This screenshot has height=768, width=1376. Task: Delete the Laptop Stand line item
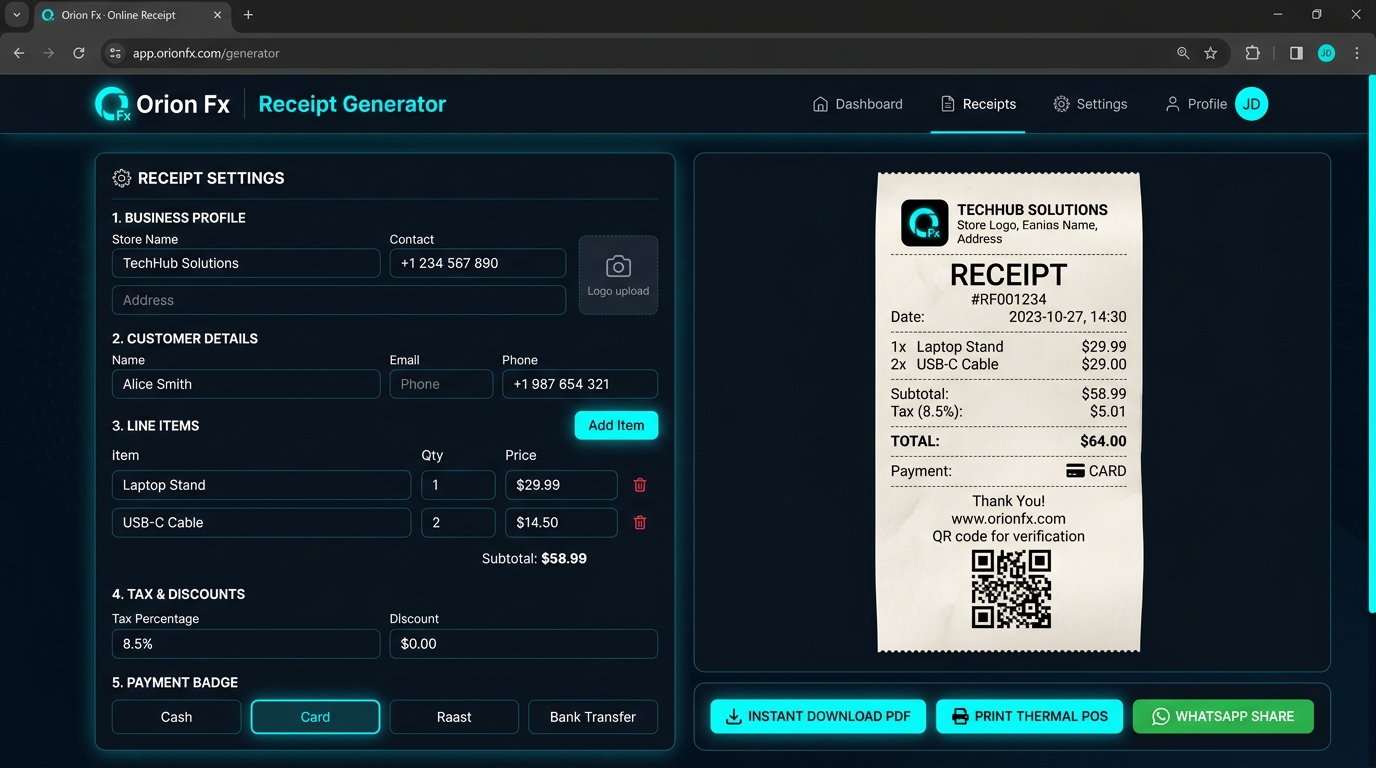640,485
